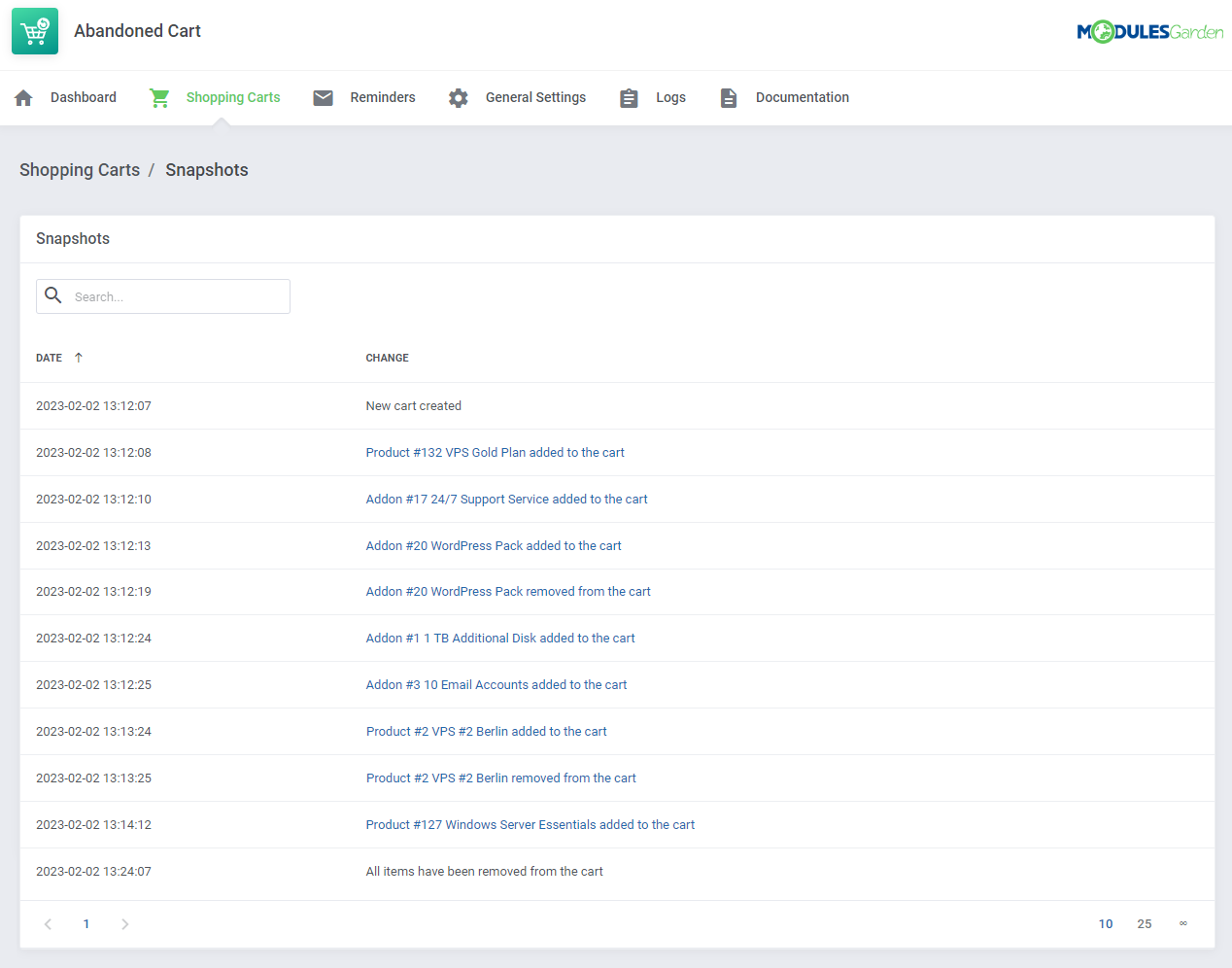Image resolution: width=1232 pixels, height=968 pixels.
Task: Go to the previous page chevron
Action: pos(48,924)
